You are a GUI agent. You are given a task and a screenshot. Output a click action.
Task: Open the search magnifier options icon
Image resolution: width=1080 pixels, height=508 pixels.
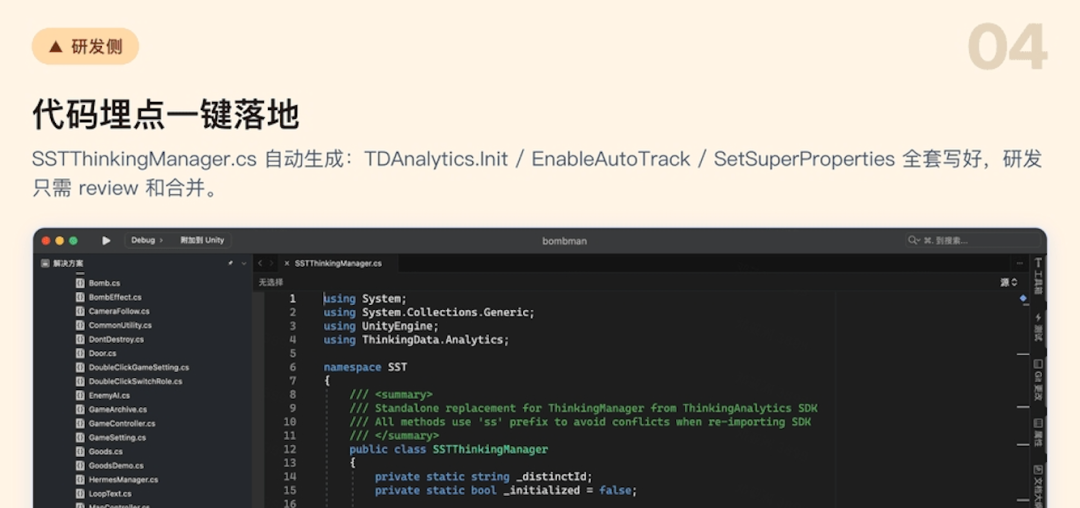click(914, 240)
